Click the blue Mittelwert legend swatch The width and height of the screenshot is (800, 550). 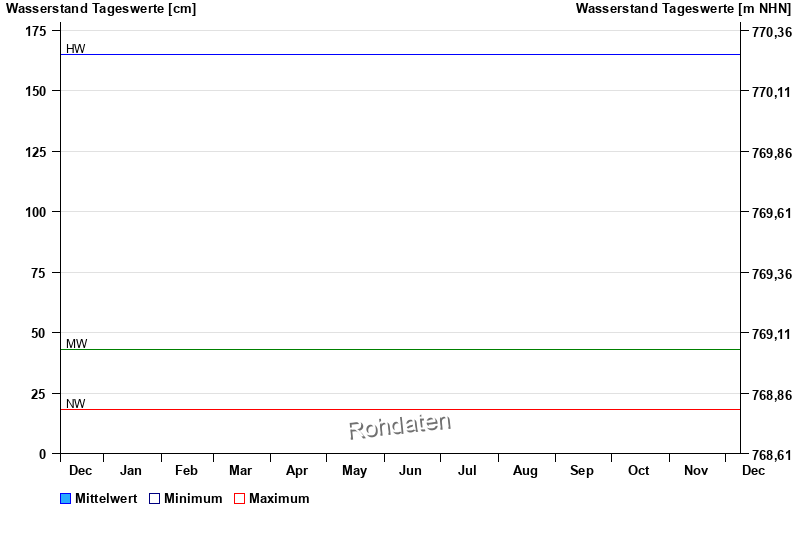coord(66,498)
